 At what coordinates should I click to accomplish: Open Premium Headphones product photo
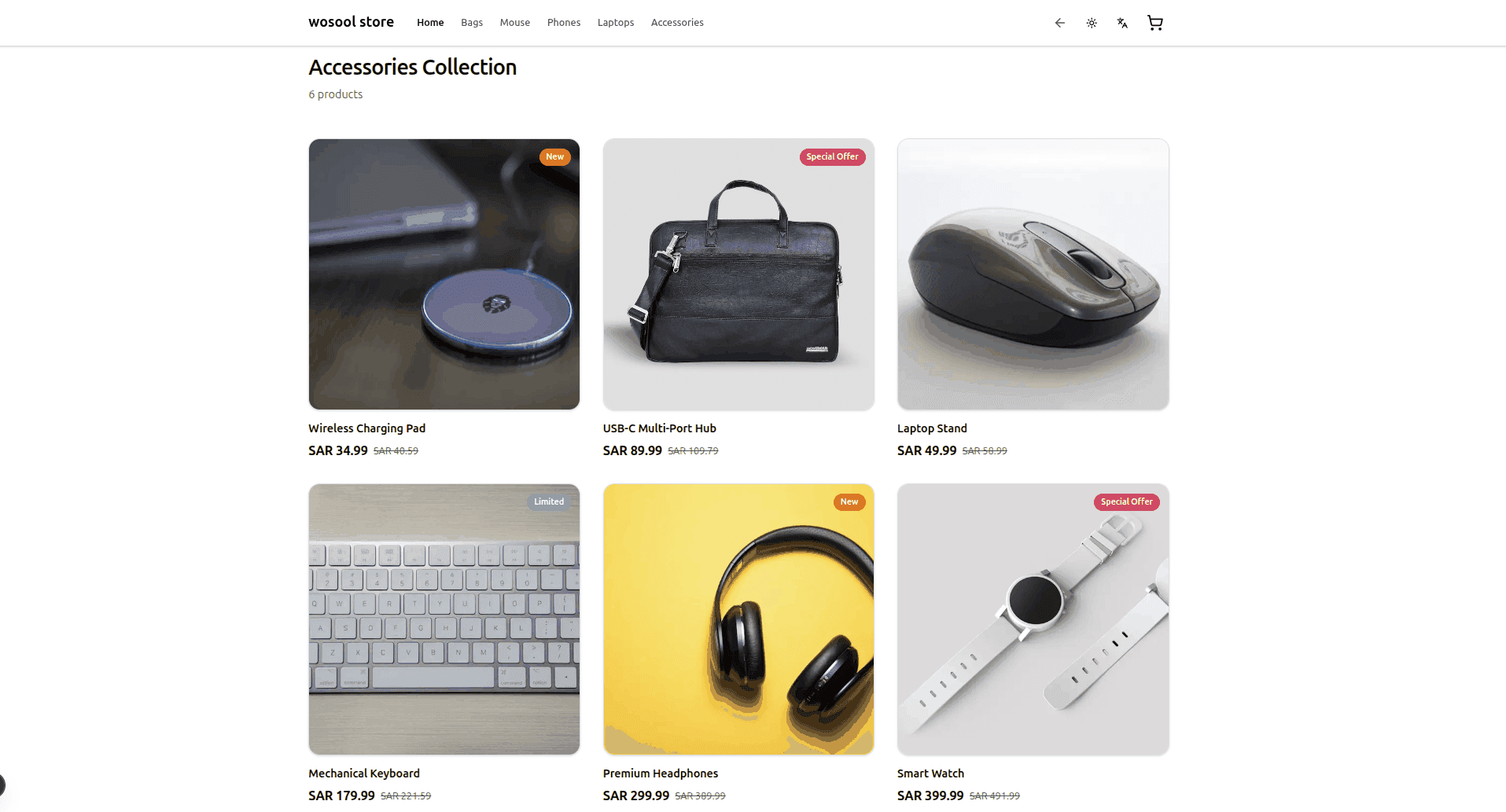coord(738,619)
